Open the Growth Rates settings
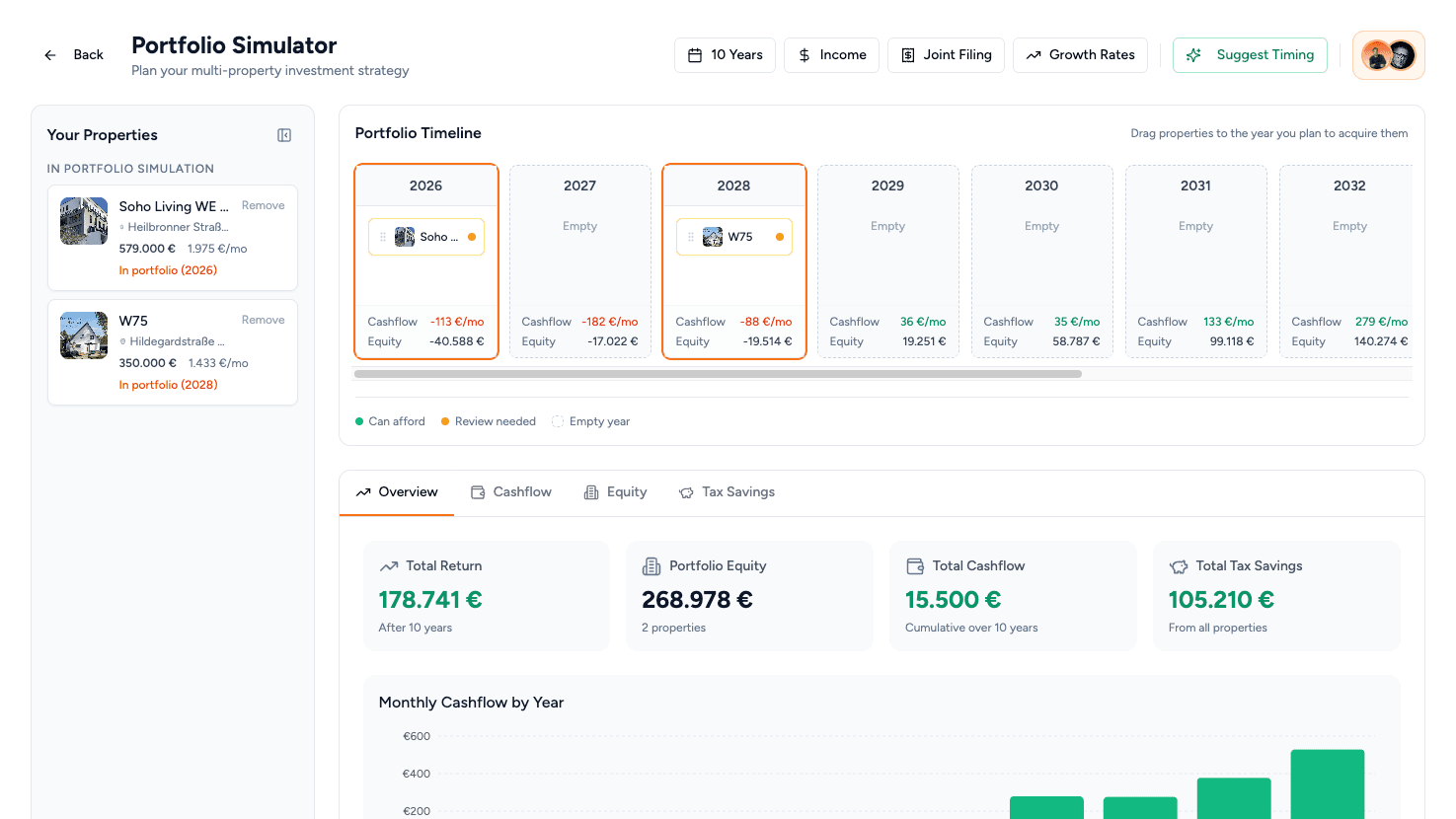This screenshot has height=819, width=1456. pyautogui.click(x=1080, y=55)
